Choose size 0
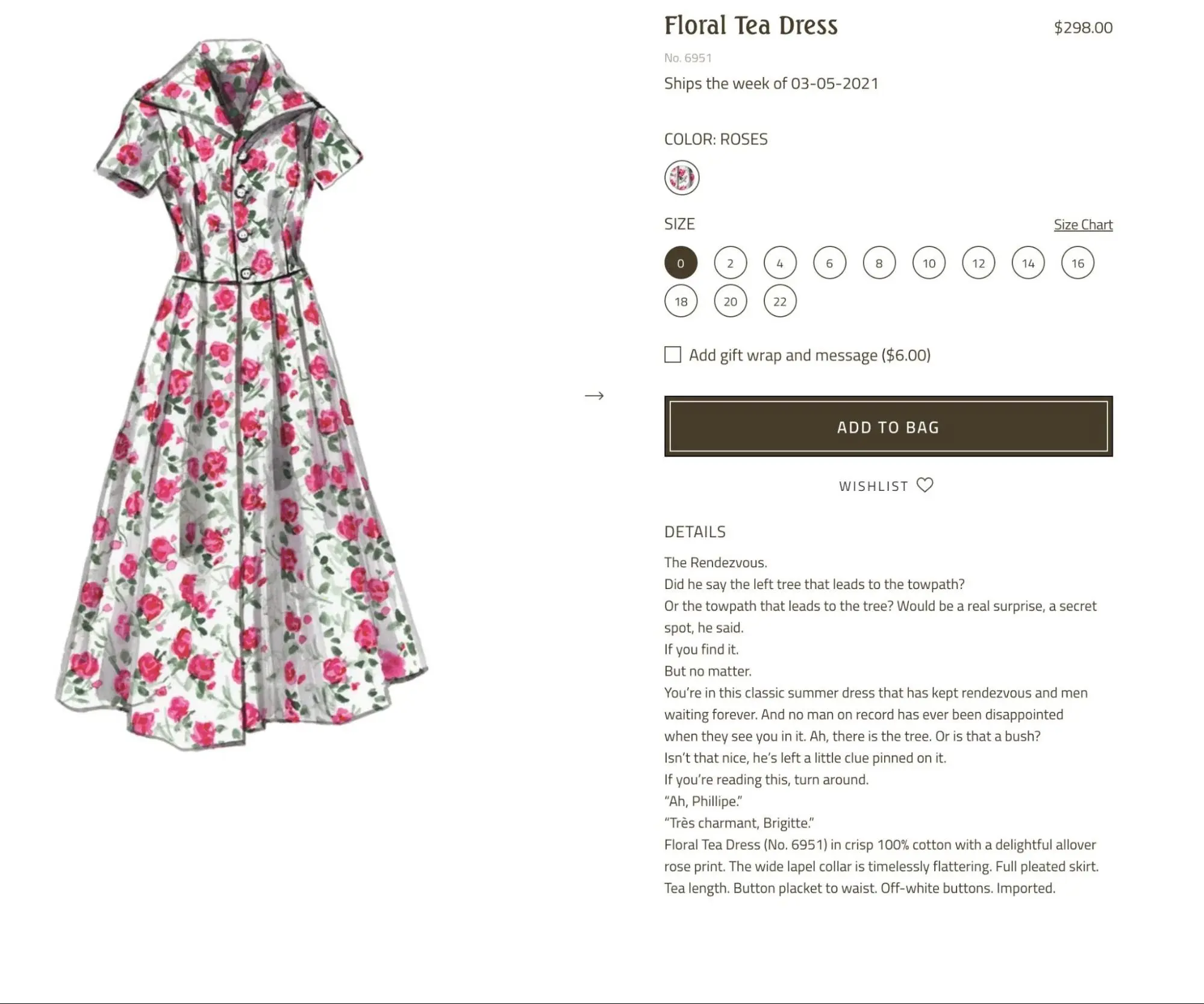Screen dimensions: 1204x1004 coord(681,263)
